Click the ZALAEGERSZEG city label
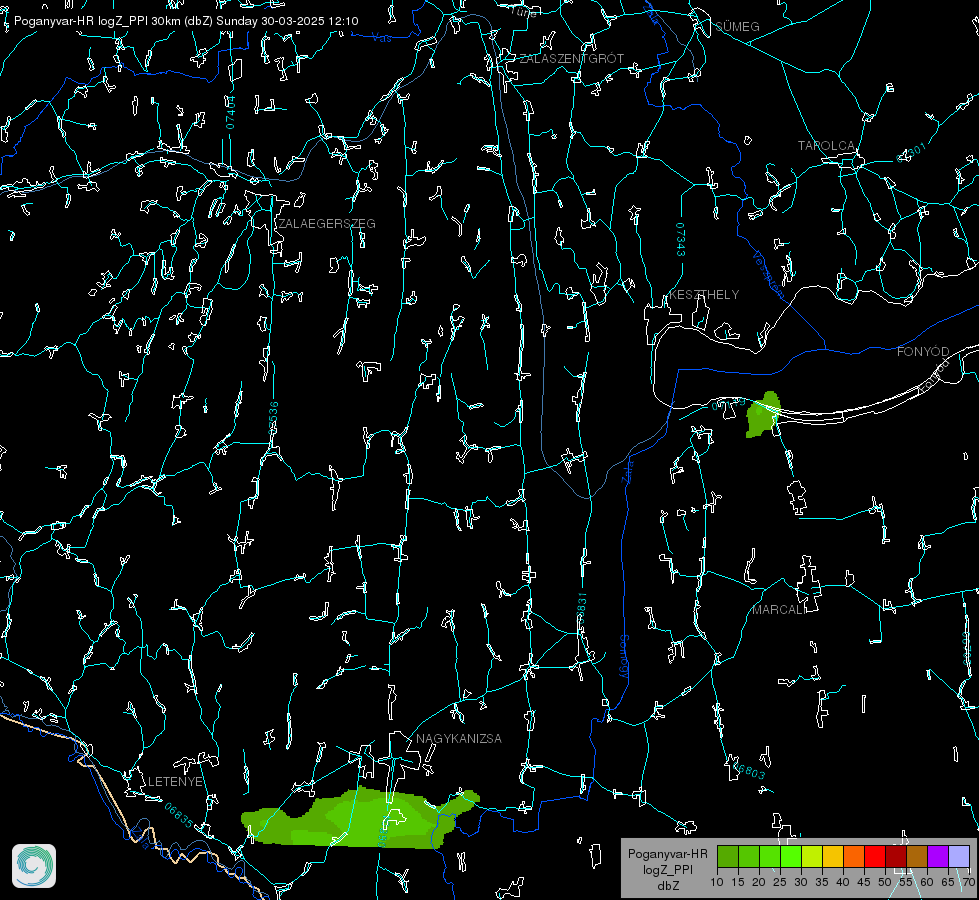979x900 pixels. click(327, 224)
